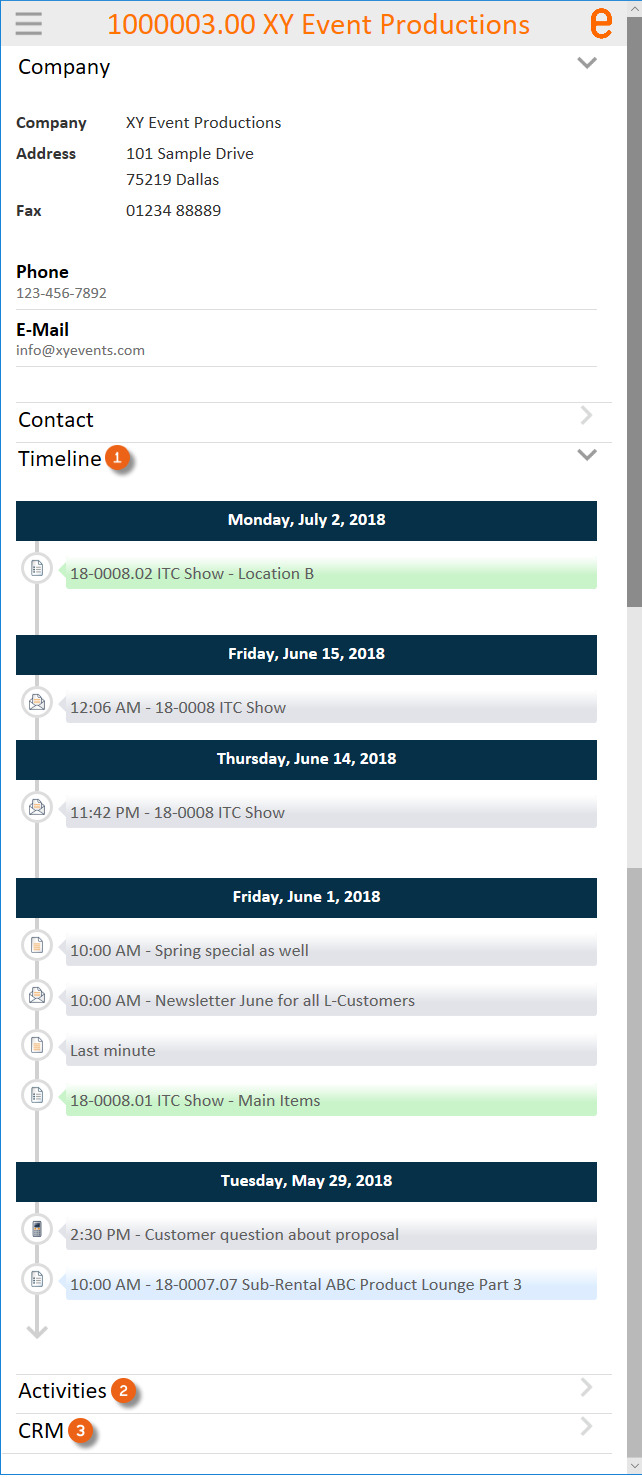Collapse the Timeline section chevron
The height and width of the screenshot is (1477, 642).
pos(587,455)
